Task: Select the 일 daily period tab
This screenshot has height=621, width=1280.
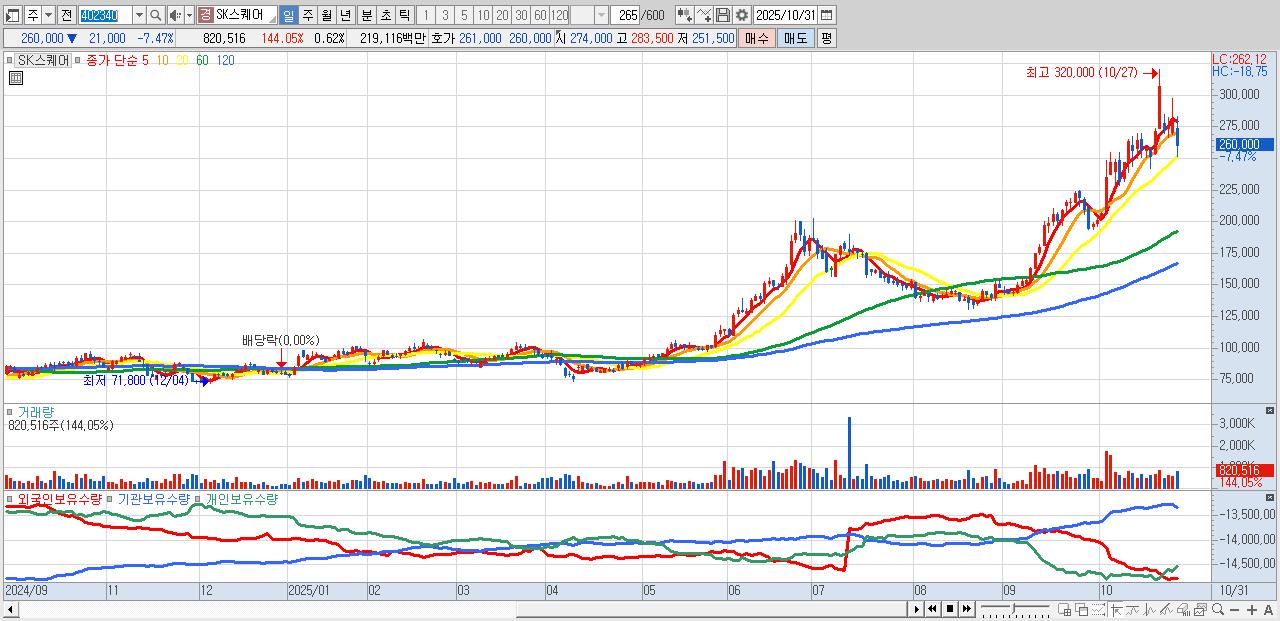Action: pos(288,15)
